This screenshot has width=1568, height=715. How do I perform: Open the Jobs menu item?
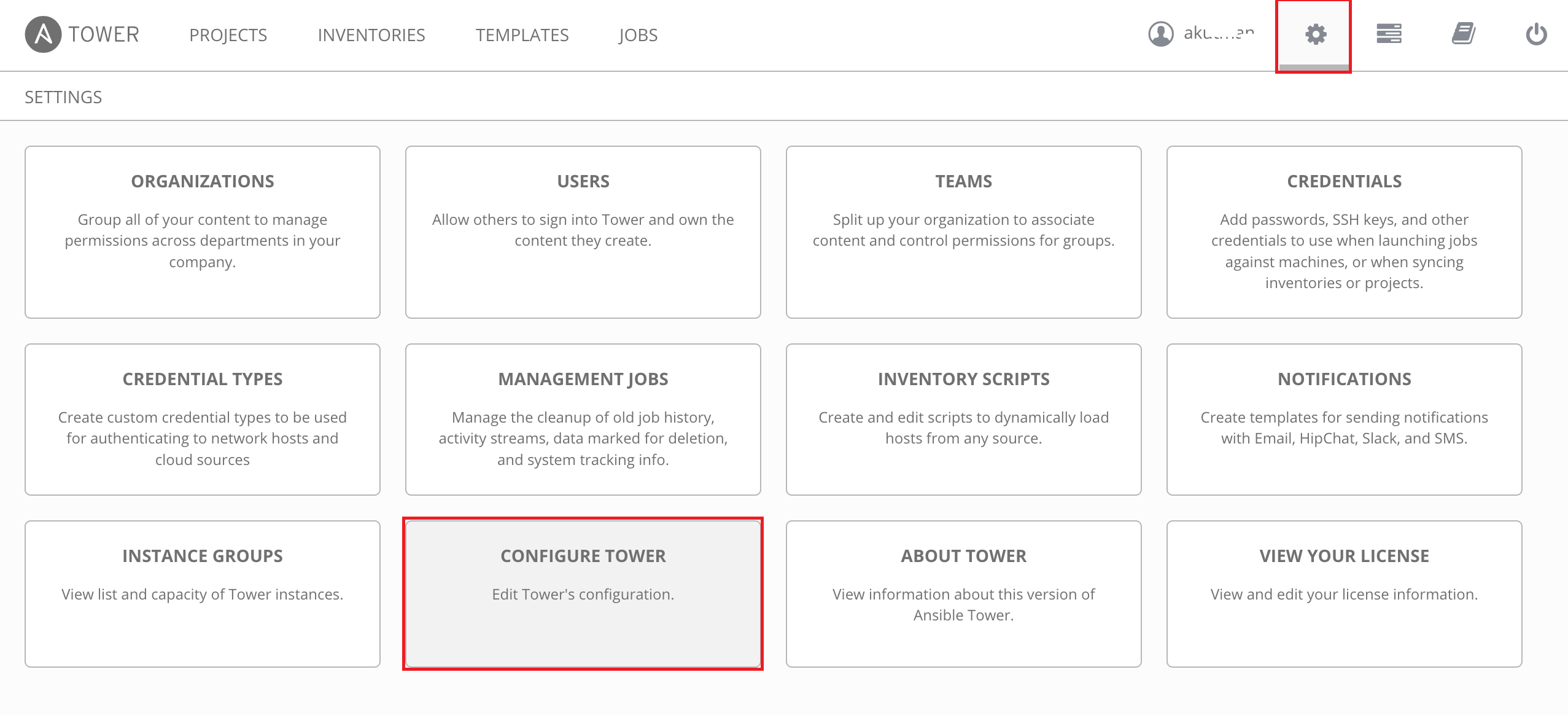point(638,35)
